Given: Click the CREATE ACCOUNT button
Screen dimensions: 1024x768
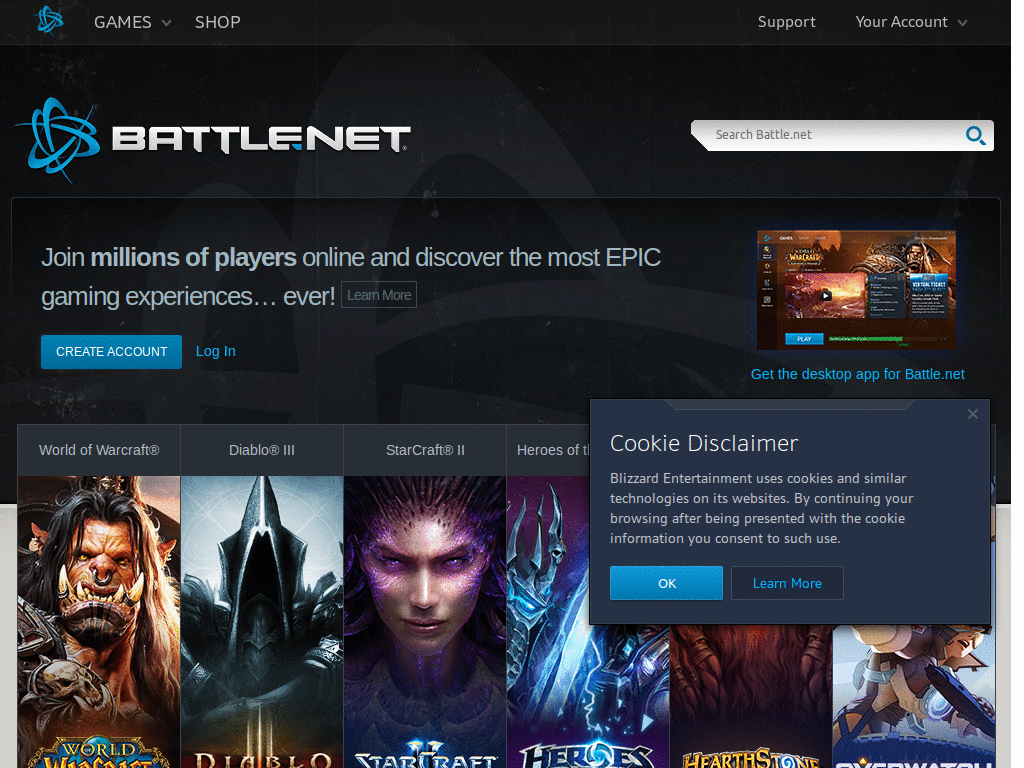Looking at the screenshot, I should (x=111, y=351).
